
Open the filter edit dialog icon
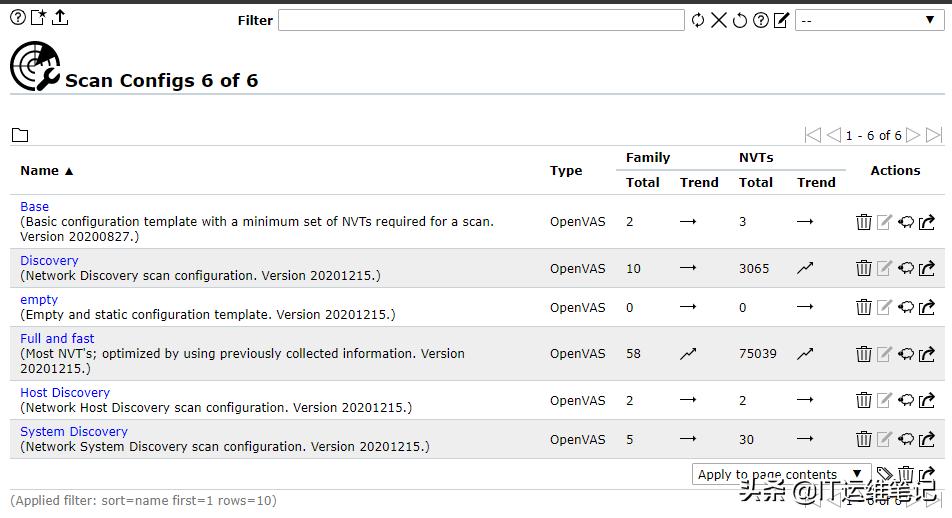point(782,20)
